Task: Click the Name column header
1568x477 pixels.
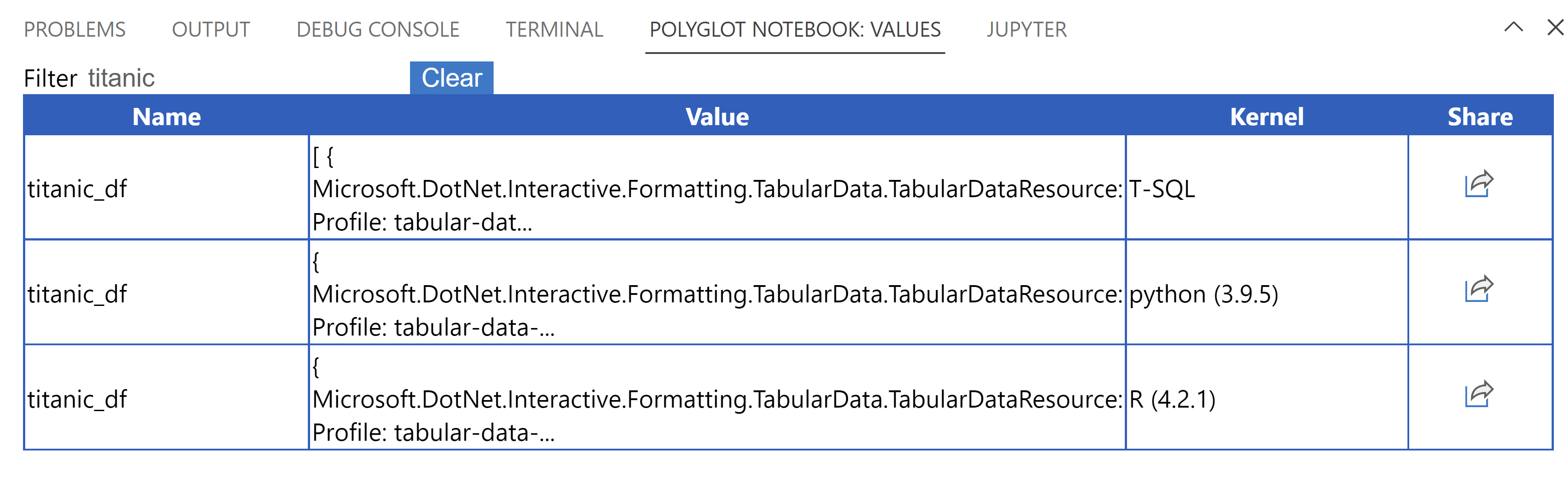Action: 167,117
